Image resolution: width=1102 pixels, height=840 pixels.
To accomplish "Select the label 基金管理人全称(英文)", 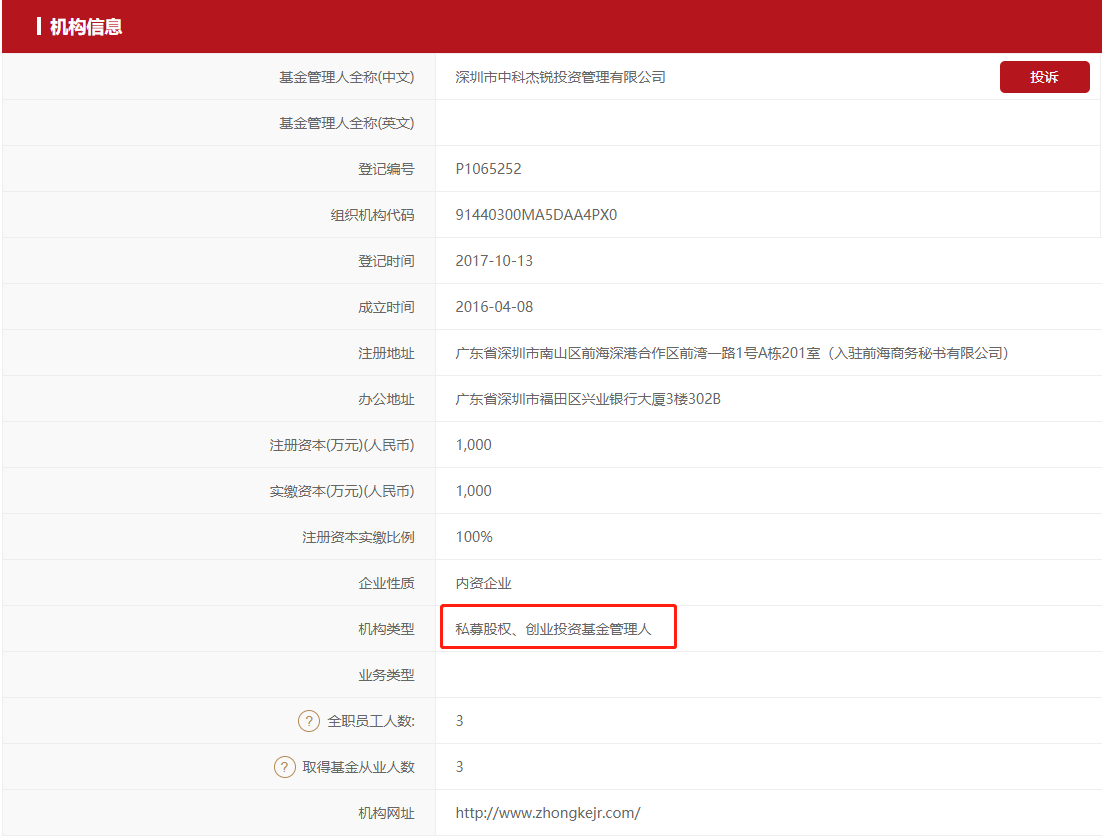I will click(x=346, y=123).
